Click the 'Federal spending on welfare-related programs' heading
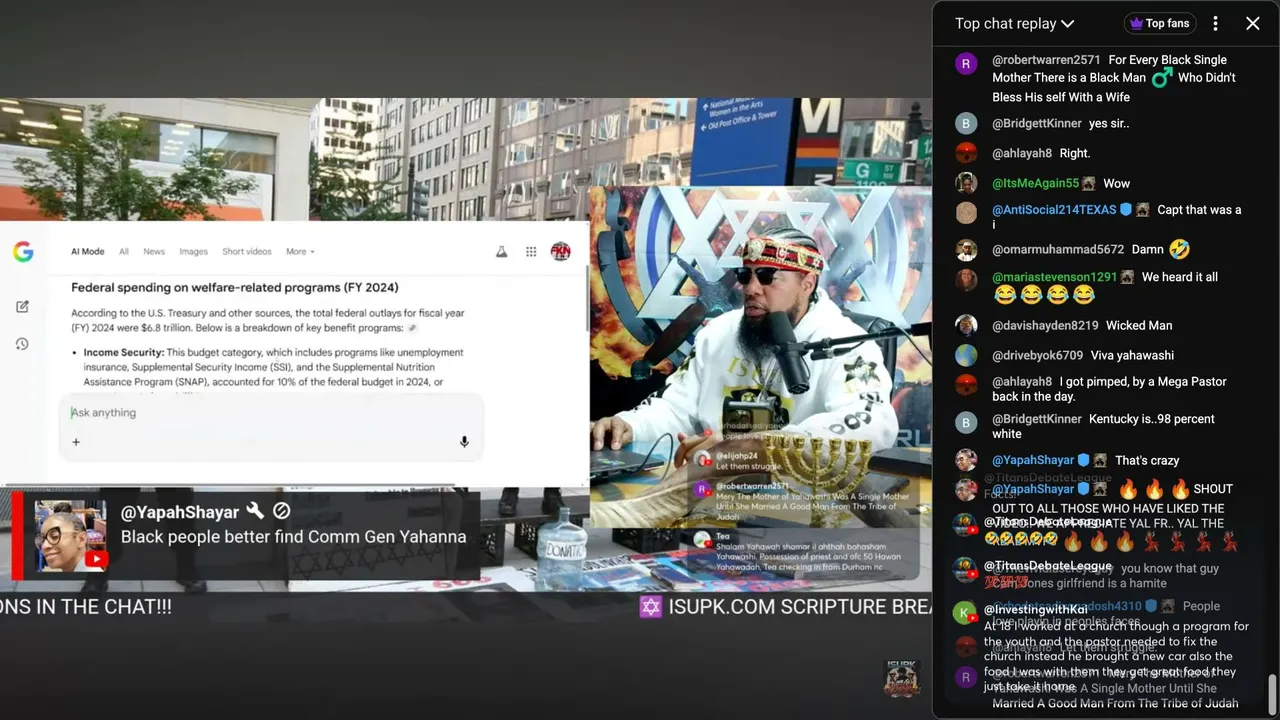 coord(235,288)
